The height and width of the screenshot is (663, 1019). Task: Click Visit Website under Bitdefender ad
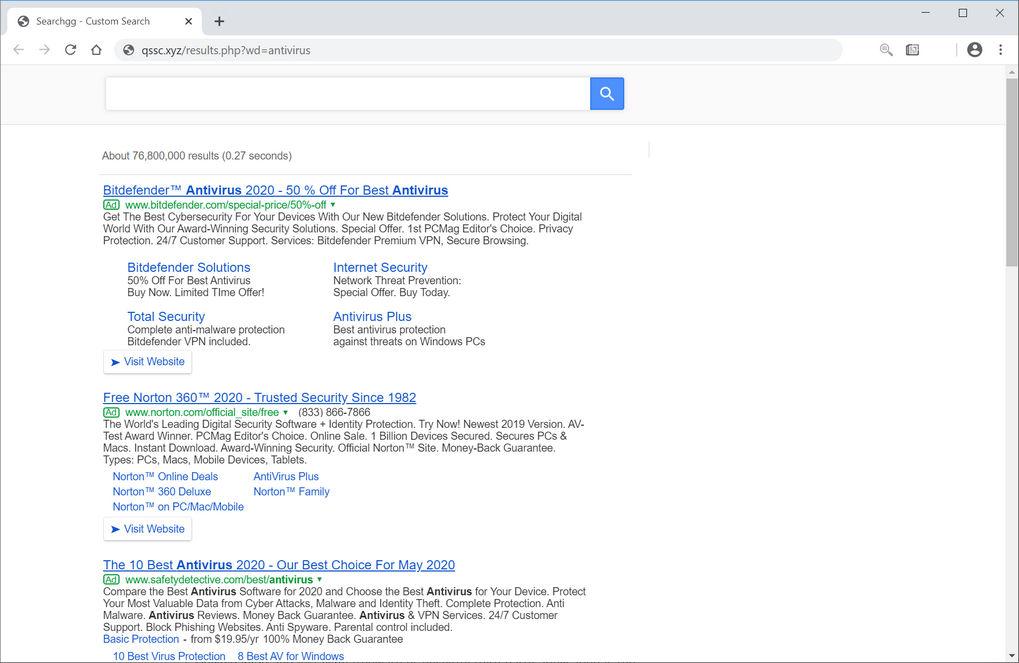pyautogui.click(x=148, y=362)
